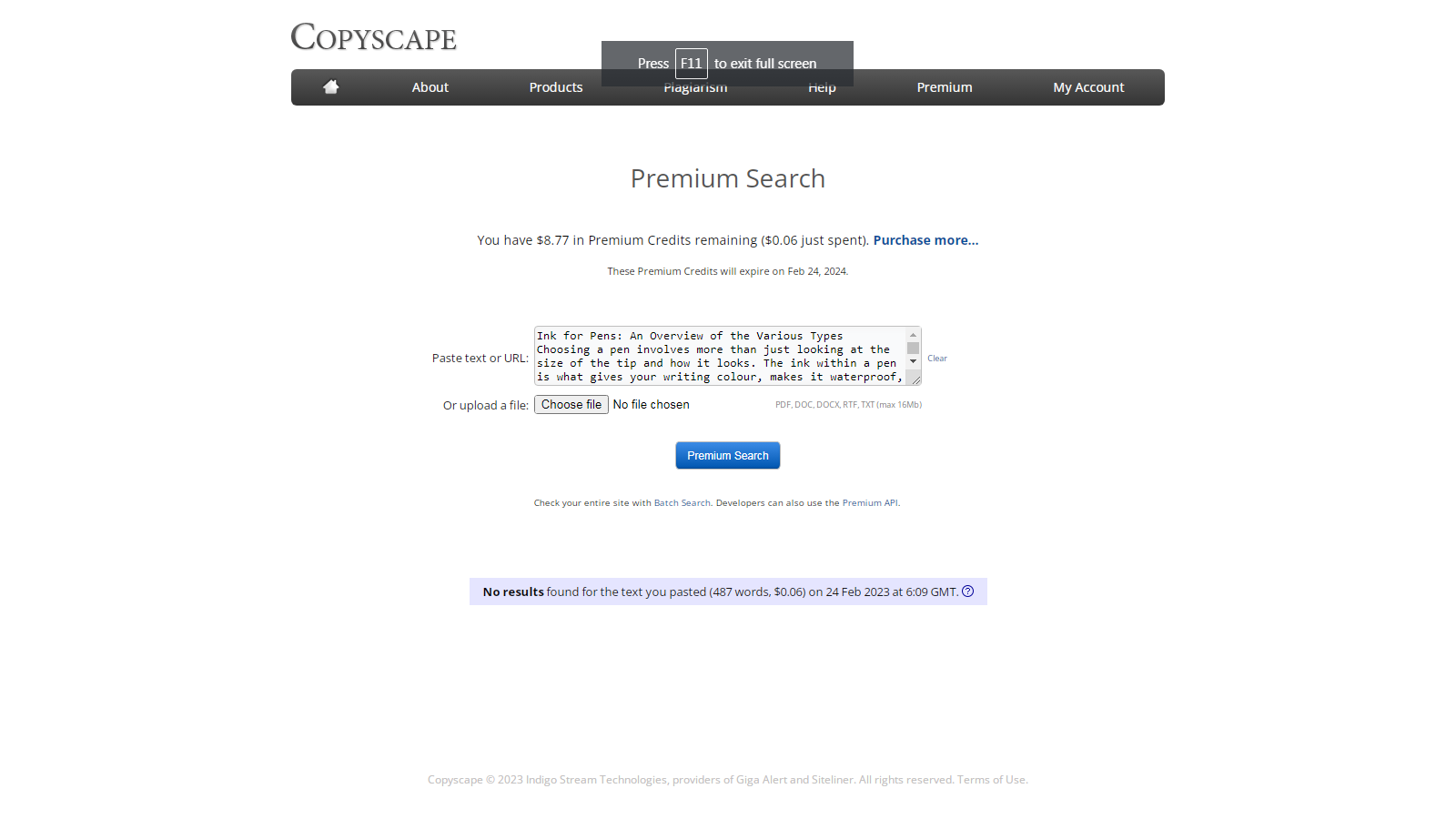Open the Plagiarism menu
The width and height of the screenshot is (1456, 819).
(x=695, y=88)
